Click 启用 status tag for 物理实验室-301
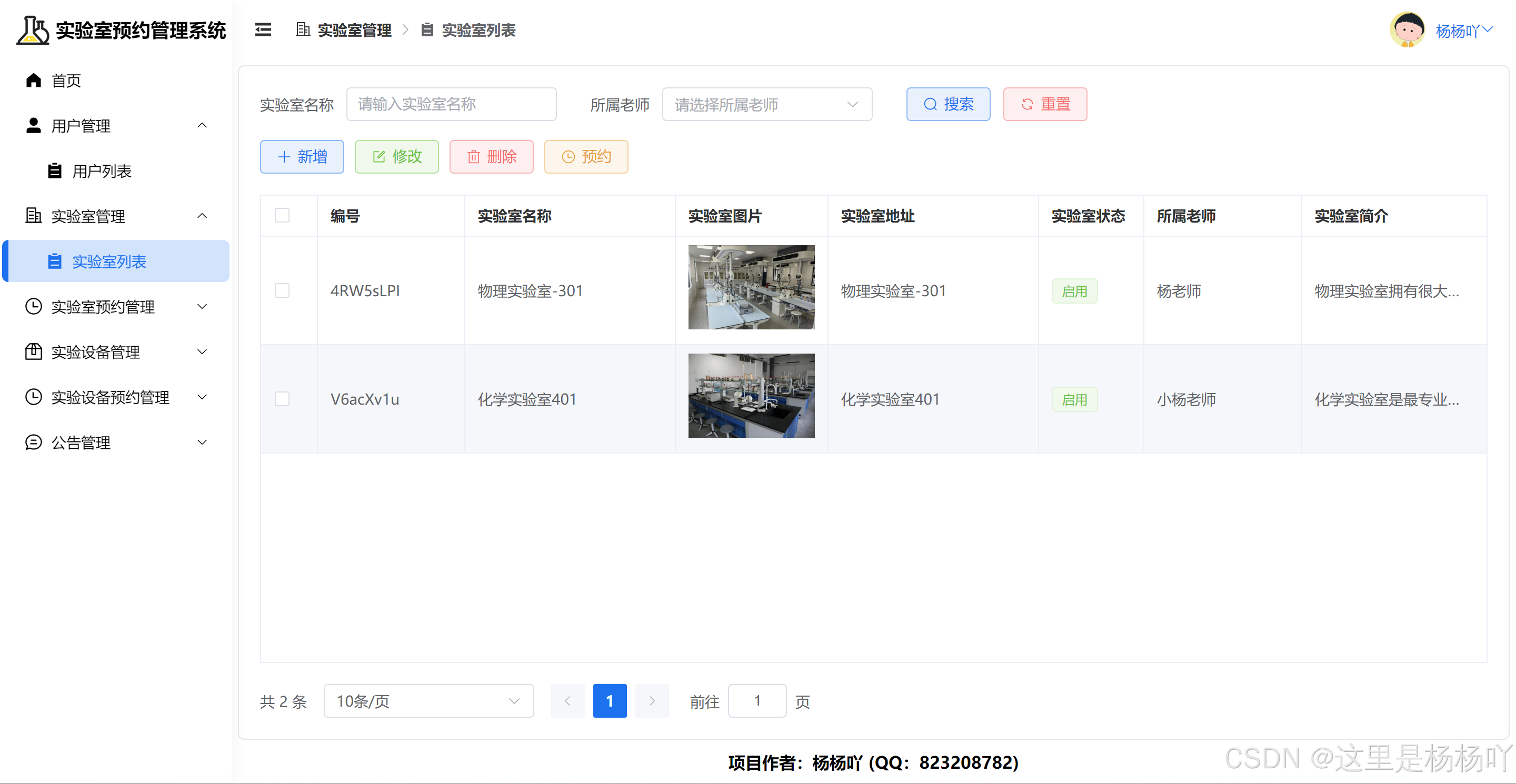 (1074, 291)
